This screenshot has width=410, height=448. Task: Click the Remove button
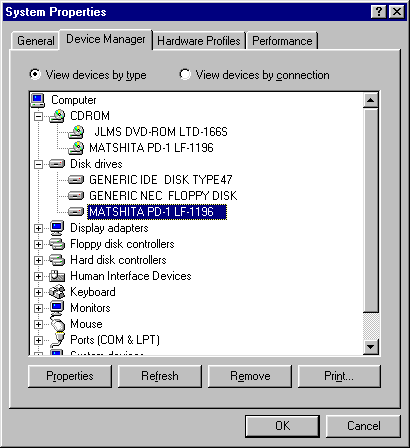point(250,376)
